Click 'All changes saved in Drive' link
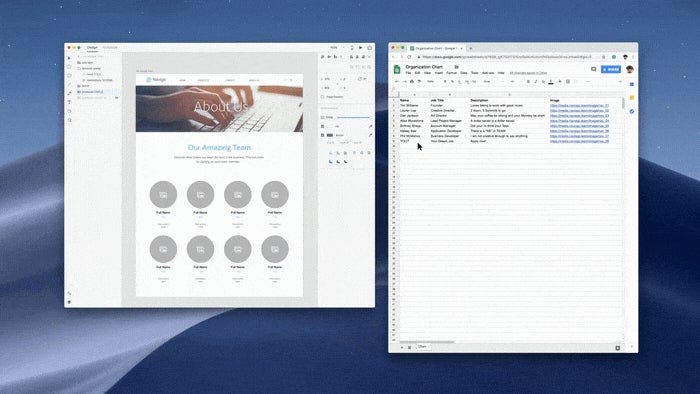 pyautogui.click(x=528, y=73)
